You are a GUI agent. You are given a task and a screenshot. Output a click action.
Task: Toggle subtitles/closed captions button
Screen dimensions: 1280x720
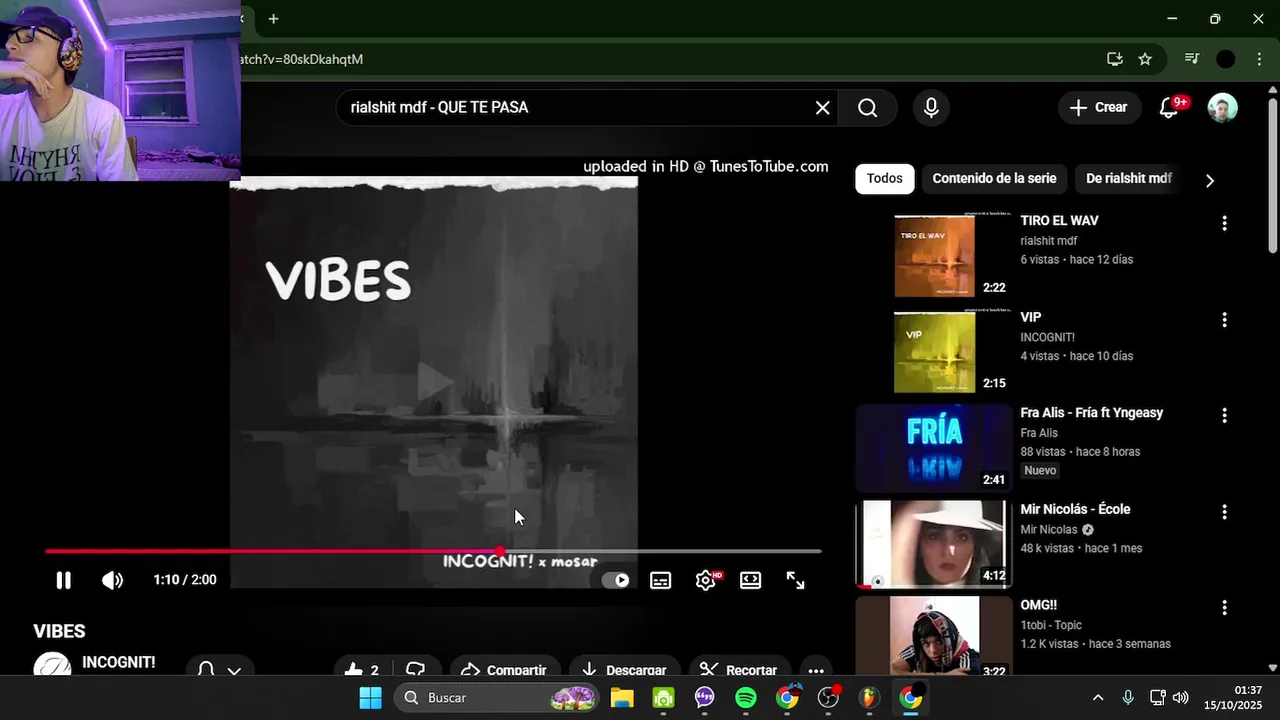click(x=661, y=580)
